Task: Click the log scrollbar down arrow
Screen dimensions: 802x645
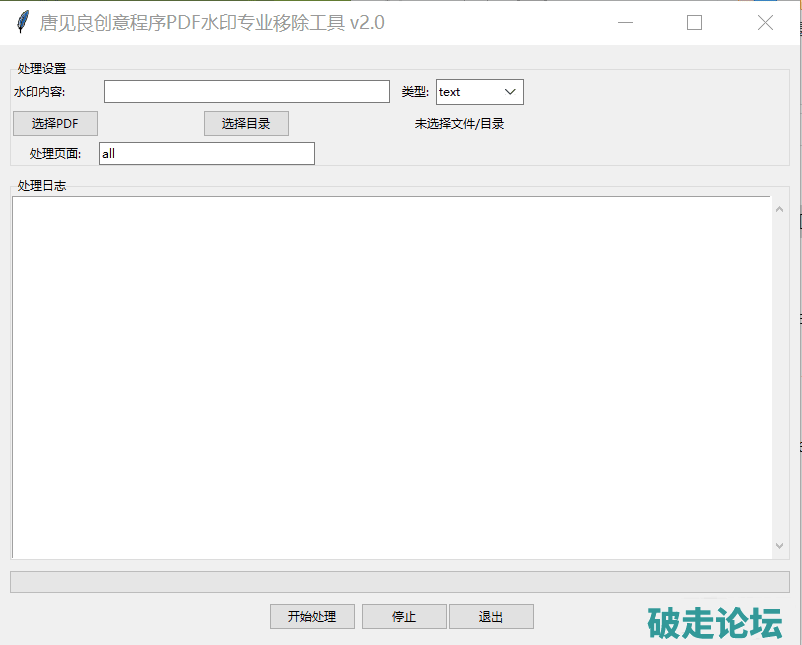Action: coord(780,546)
